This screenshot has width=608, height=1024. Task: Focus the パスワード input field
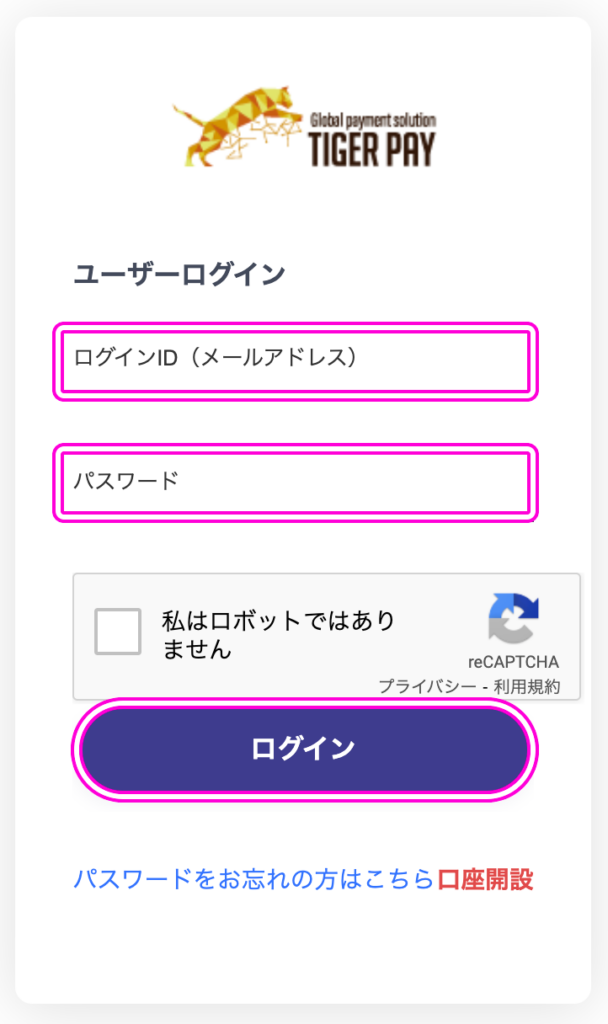[x=295, y=483]
